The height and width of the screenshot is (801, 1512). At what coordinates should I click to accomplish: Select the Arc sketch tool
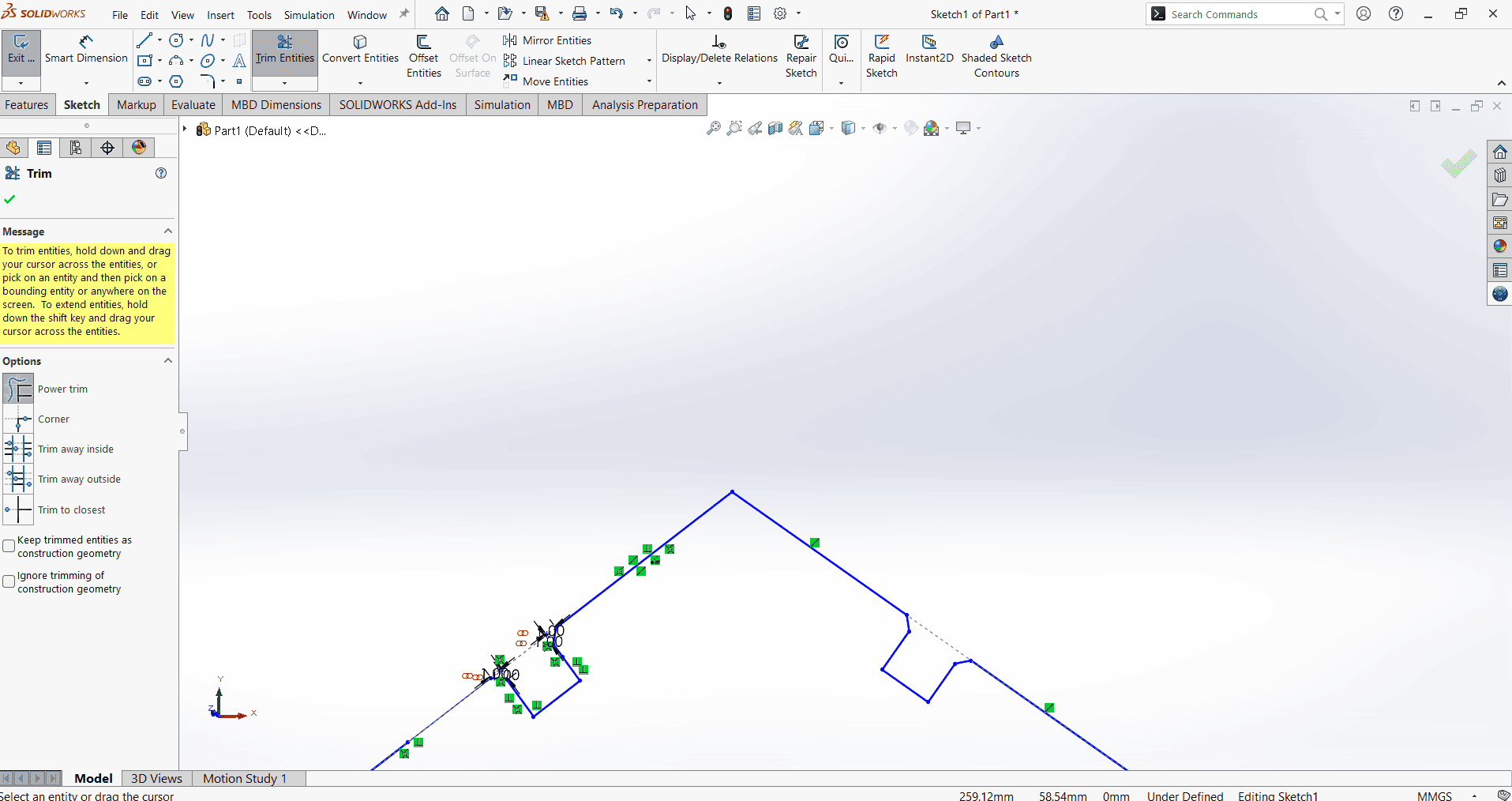[177, 61]
